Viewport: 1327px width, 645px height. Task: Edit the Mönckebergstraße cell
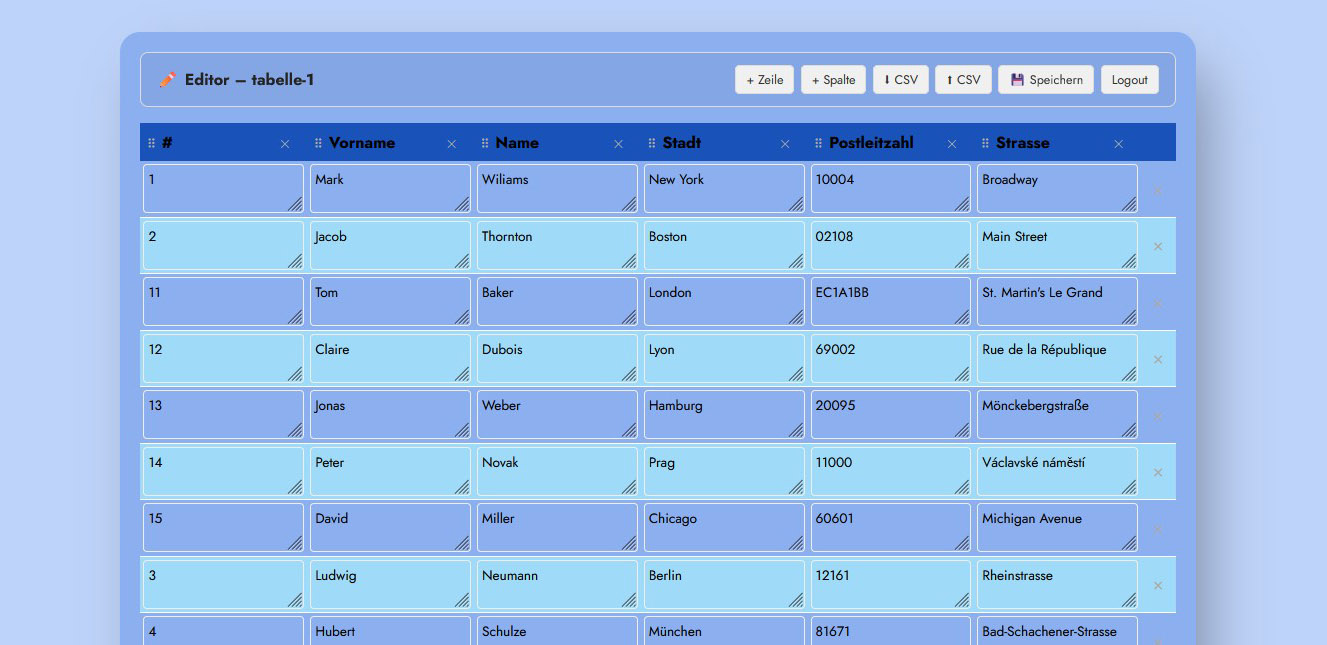[1057, 415]
